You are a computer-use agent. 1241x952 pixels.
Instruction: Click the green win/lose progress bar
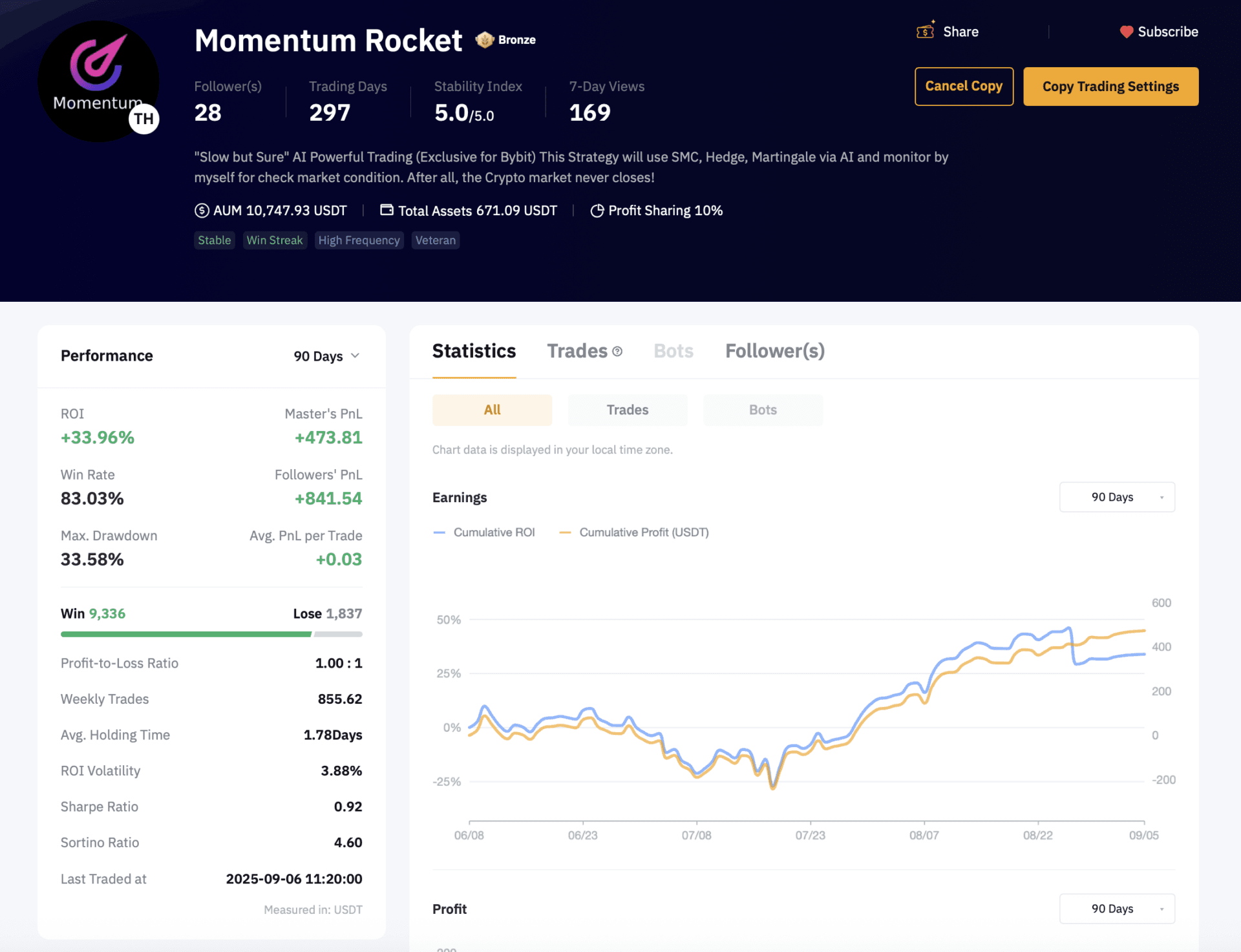(x=186, y=634)
